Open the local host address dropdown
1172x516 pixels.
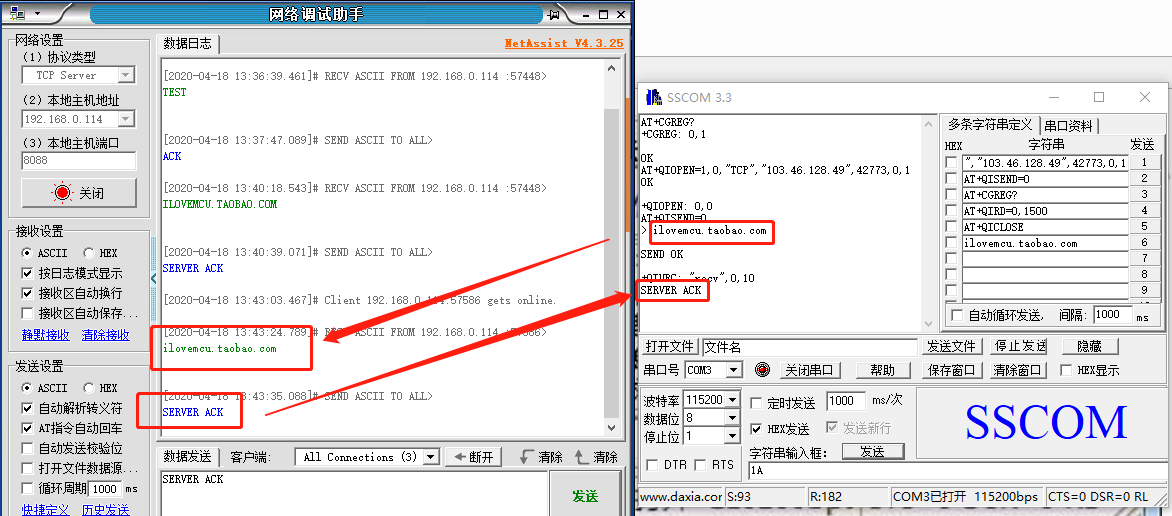click(126, 119)
